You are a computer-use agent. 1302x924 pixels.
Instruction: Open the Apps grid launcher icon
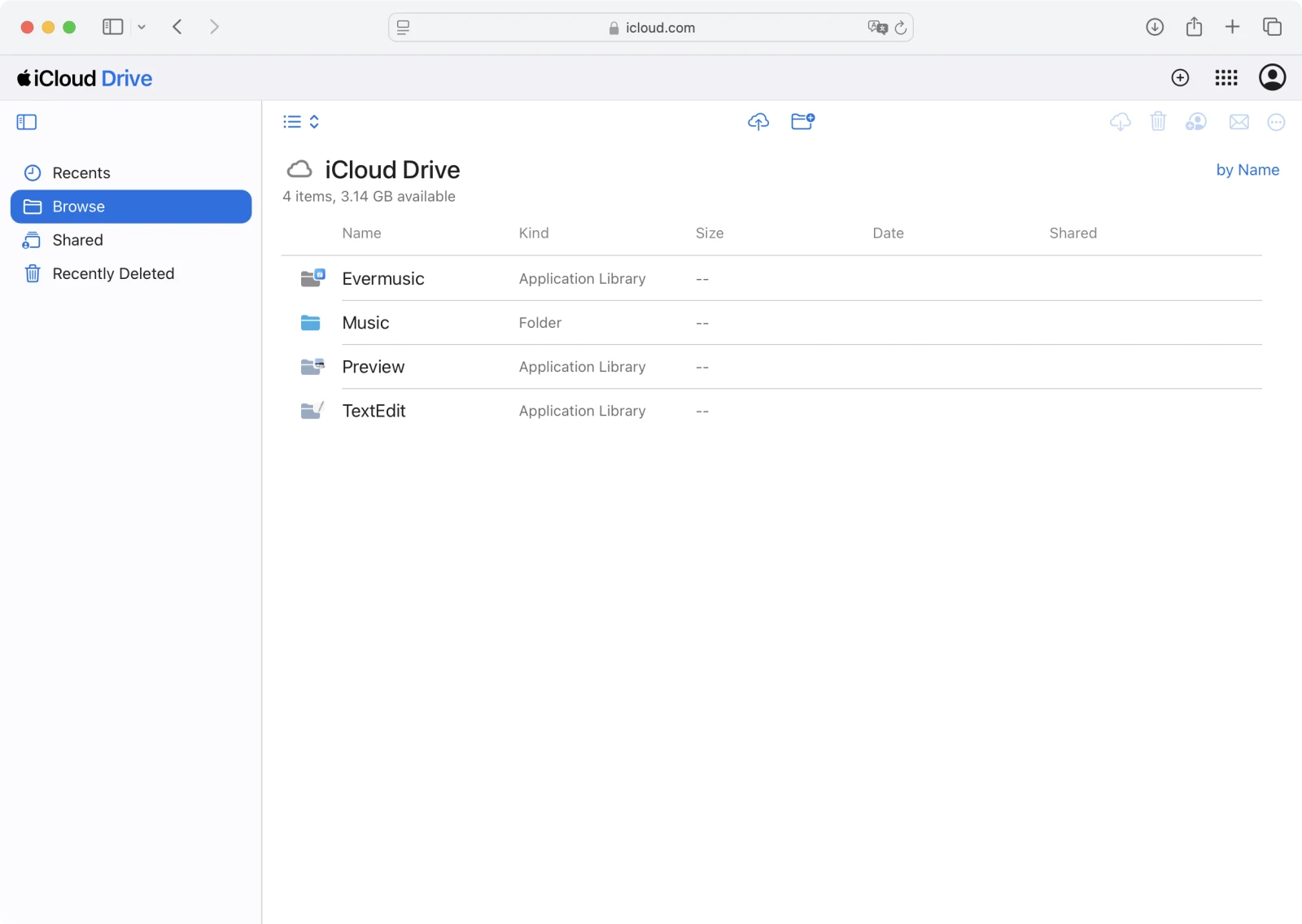point(1226,77)
